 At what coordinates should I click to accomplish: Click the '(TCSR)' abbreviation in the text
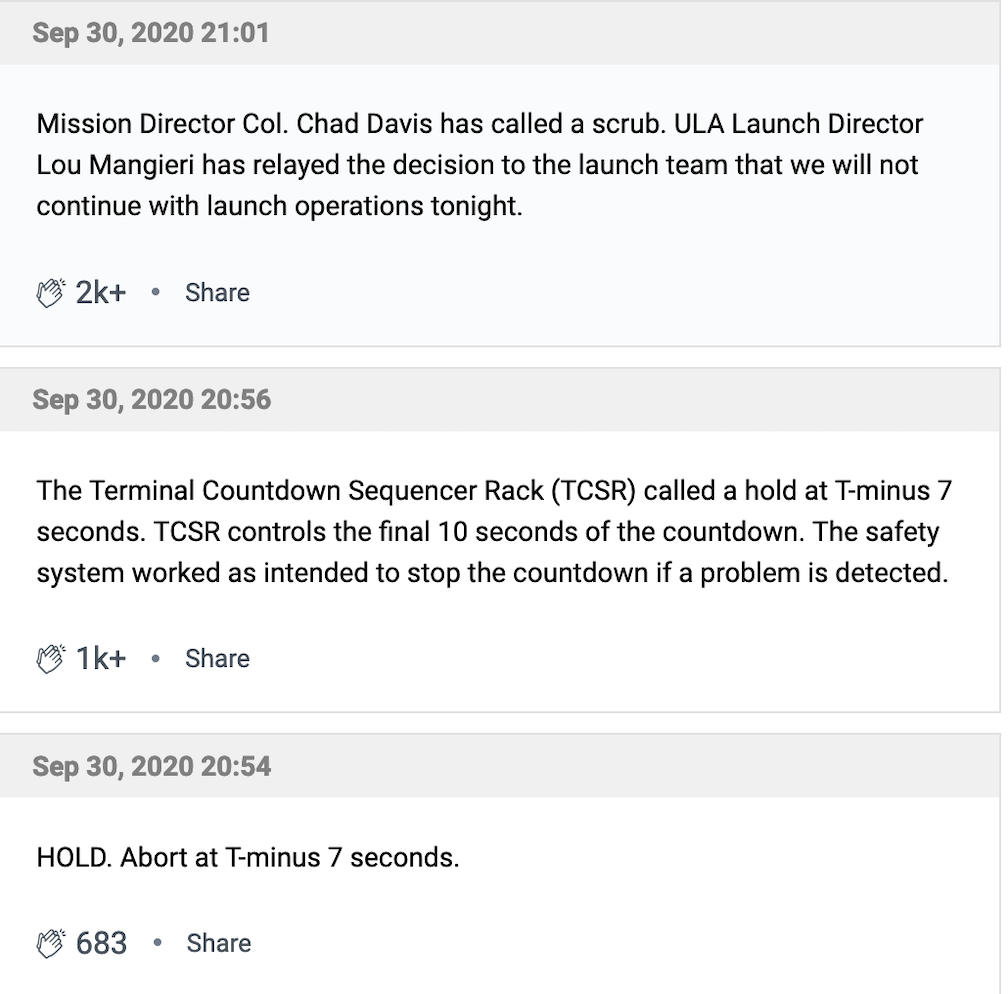tap(590, 491)
